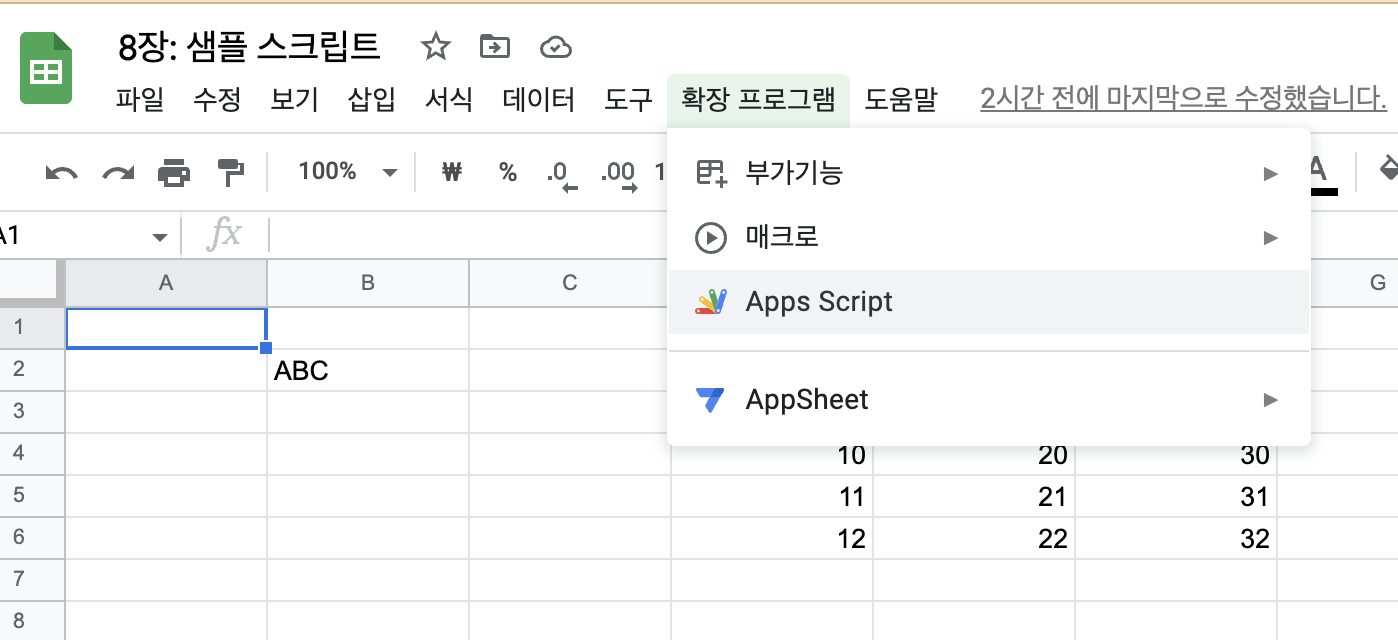The width and height of the screenshot is (1398, 640).
Task: Click the formula bar input
Action: click(834, 236)
